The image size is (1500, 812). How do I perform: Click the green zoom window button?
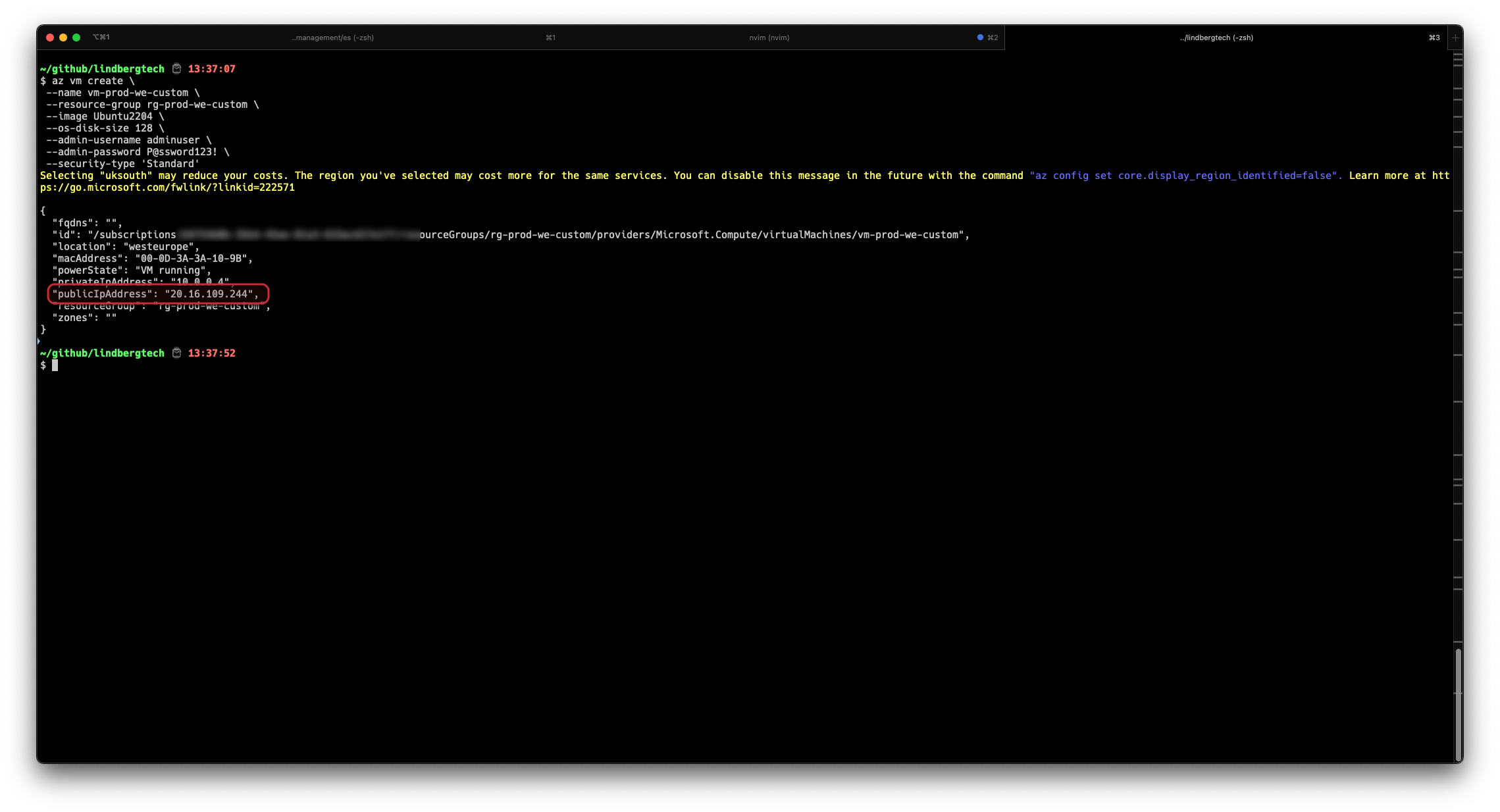pos(76,38)
